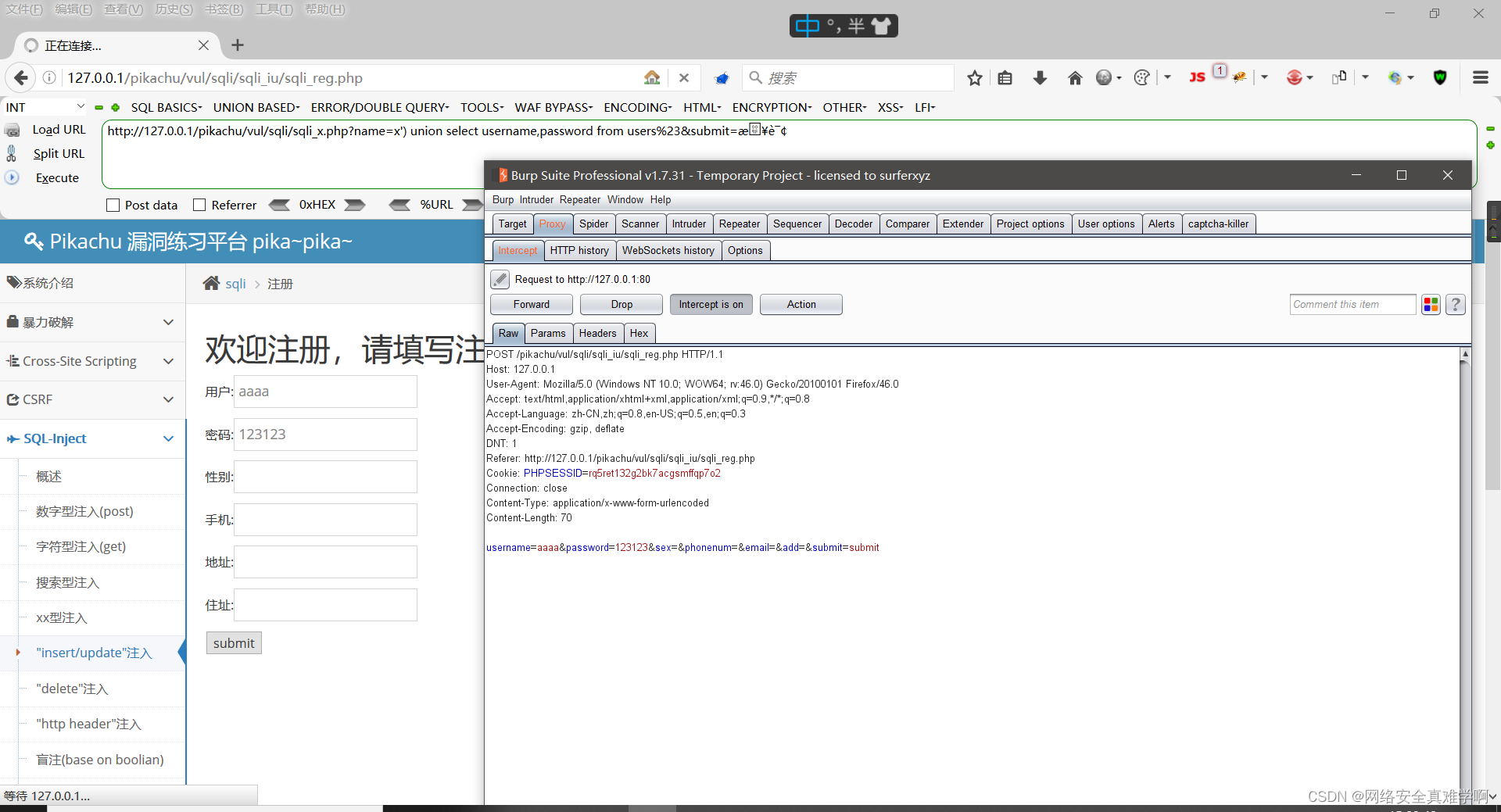Click the Burp highlight color grid icon
1501x812 pixels.
click(x=1431, y=305)
